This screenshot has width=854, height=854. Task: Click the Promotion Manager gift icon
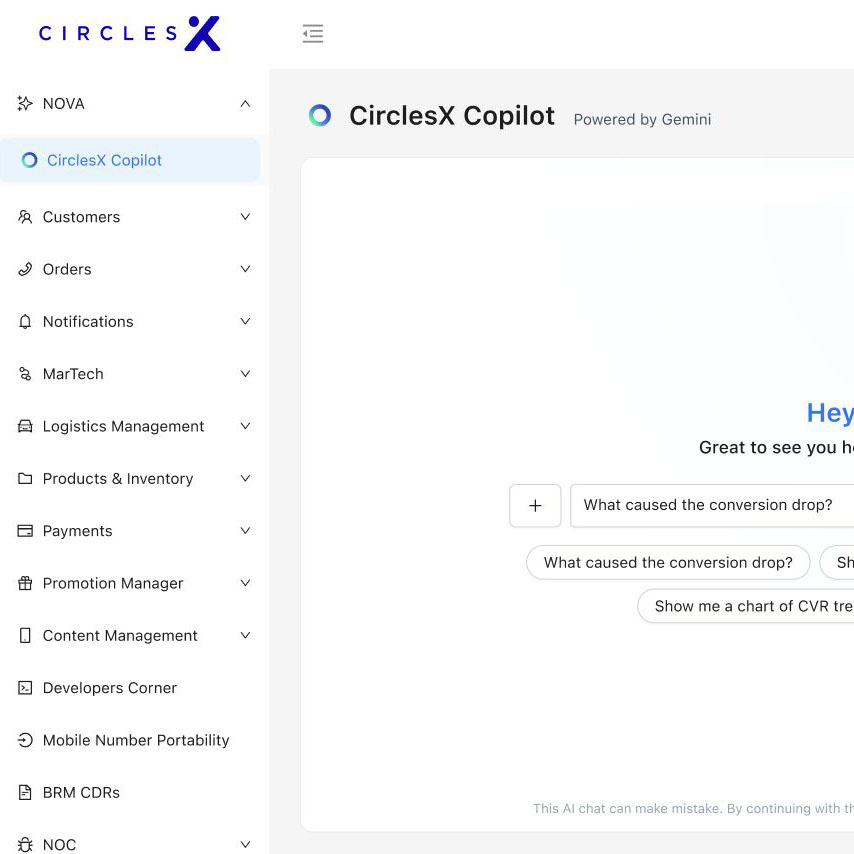point(25,583)
